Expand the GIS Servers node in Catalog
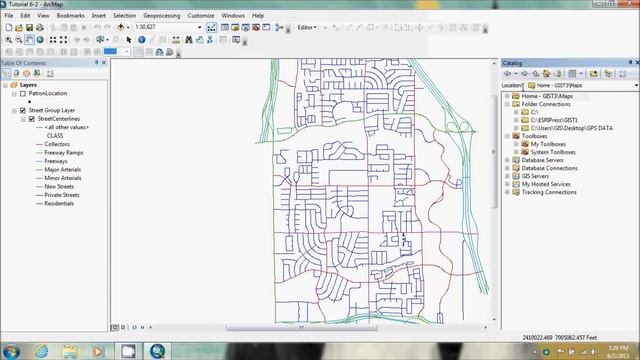Screen dimensions: 640x360 click(507, 176)
